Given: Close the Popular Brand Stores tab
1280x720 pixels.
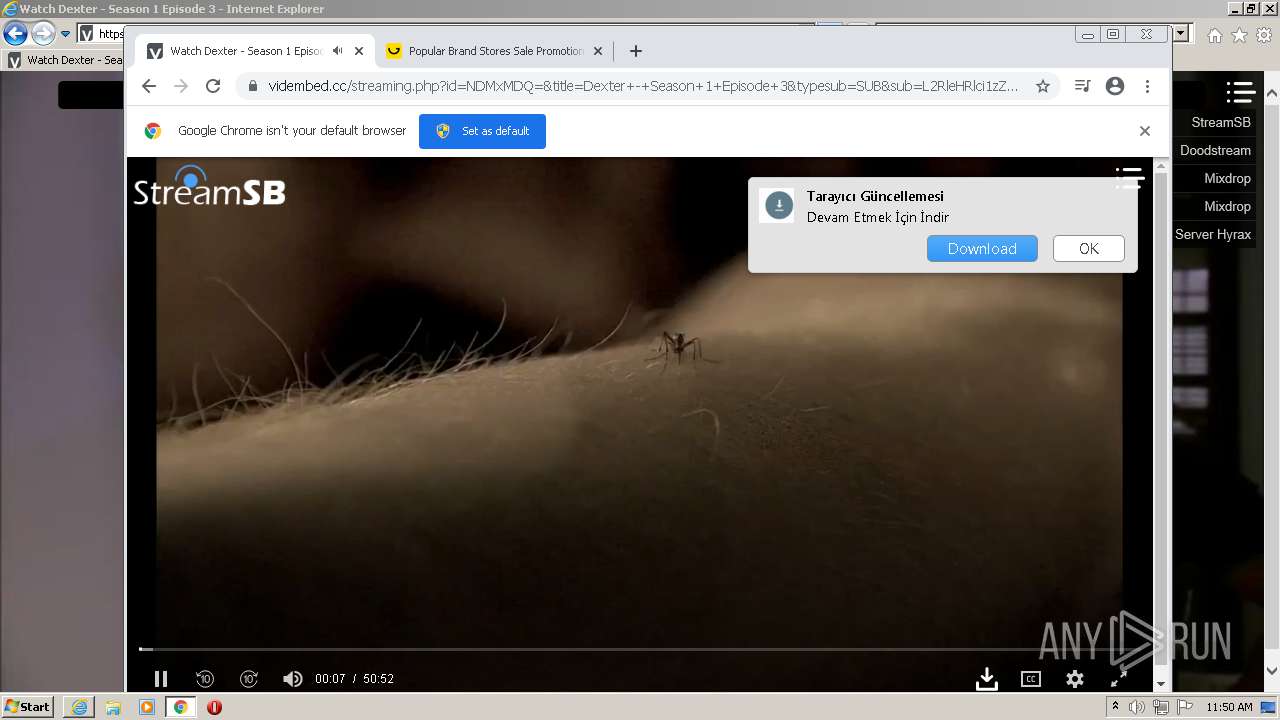Looking at the screenshot, I should tap(598, 51).
